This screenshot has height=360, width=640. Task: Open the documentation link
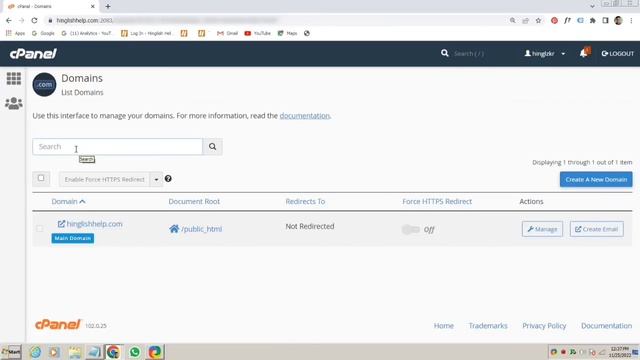click(304, 116)
